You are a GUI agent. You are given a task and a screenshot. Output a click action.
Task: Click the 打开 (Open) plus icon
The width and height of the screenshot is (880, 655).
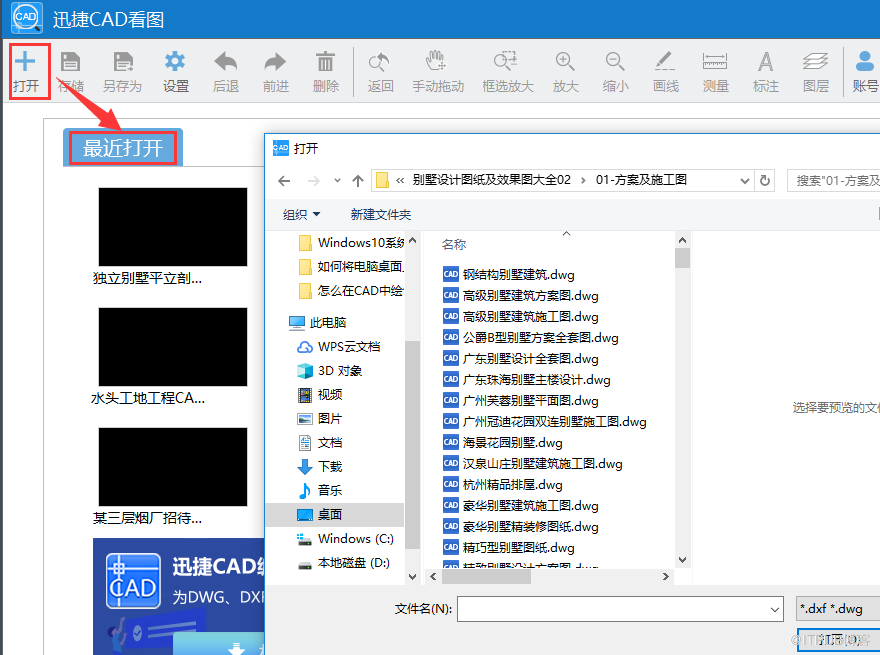tap(26, 62)
